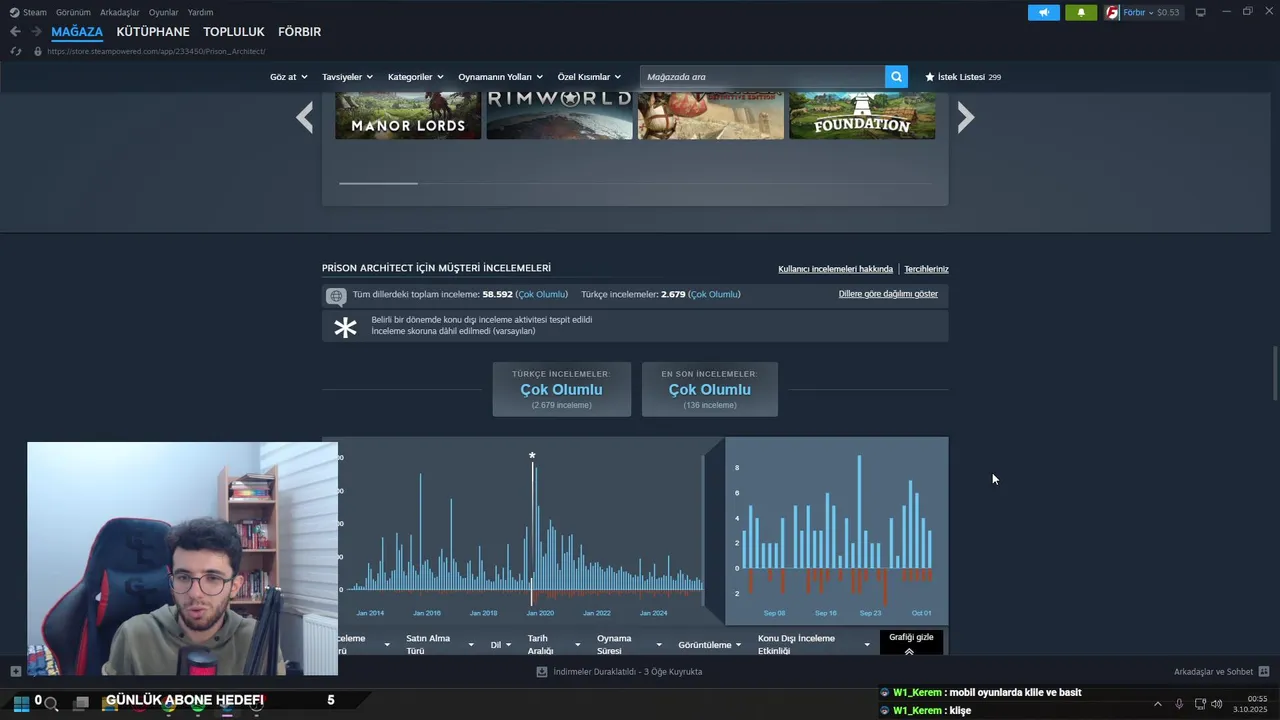Click the store search magnifier button

pos(897,76)
